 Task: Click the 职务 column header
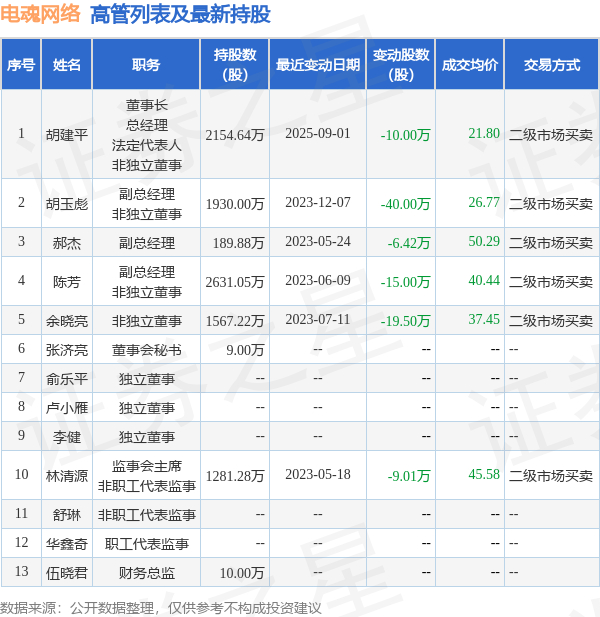146,65
